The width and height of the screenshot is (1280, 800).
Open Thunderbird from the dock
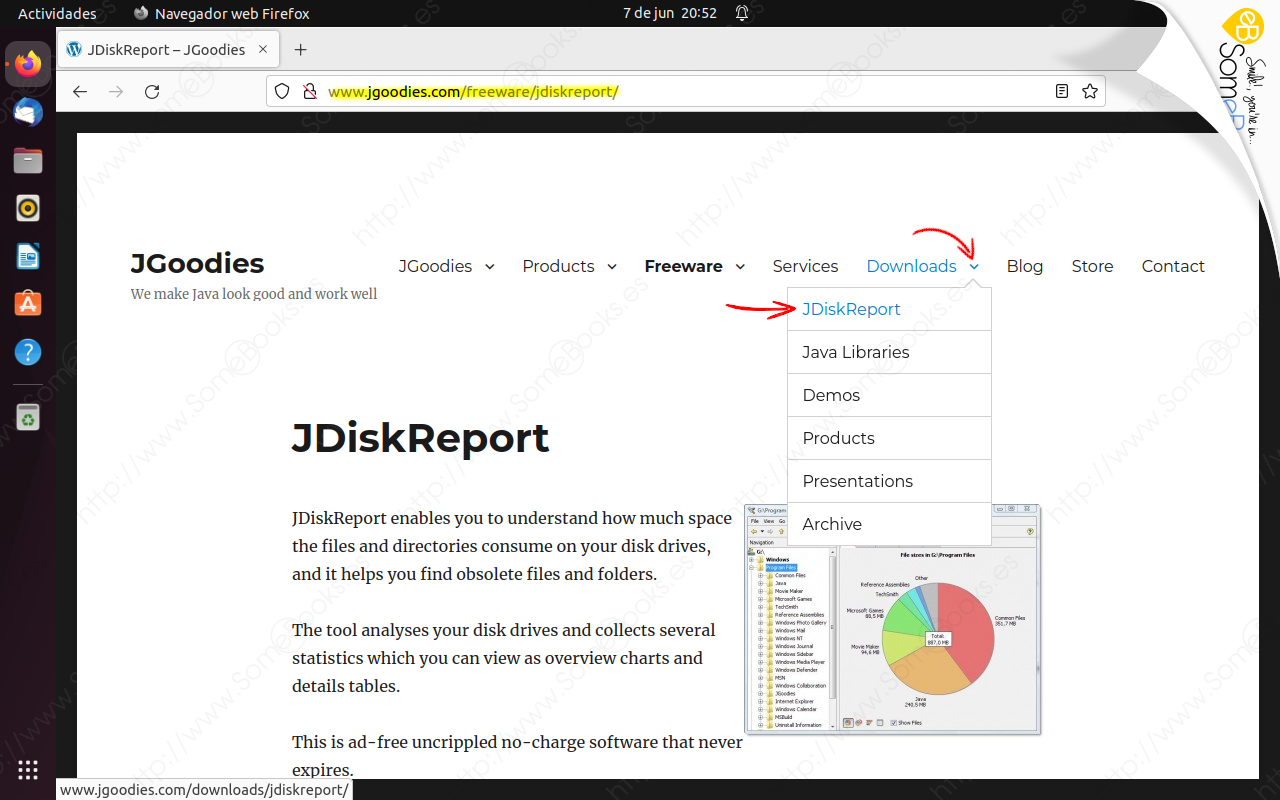click(x=27, y=112)
